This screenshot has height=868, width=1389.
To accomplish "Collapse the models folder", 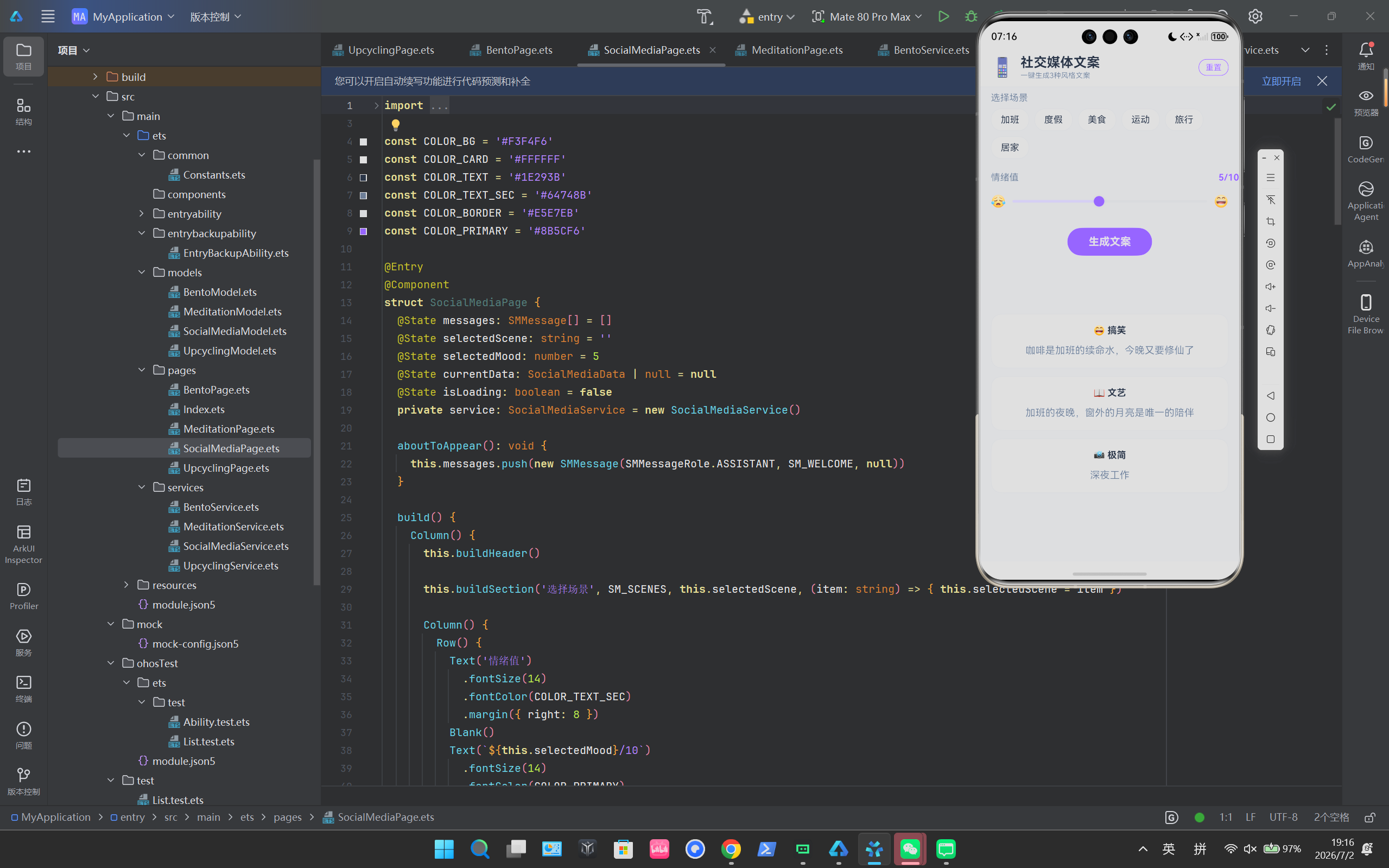I will coord(142,272).
